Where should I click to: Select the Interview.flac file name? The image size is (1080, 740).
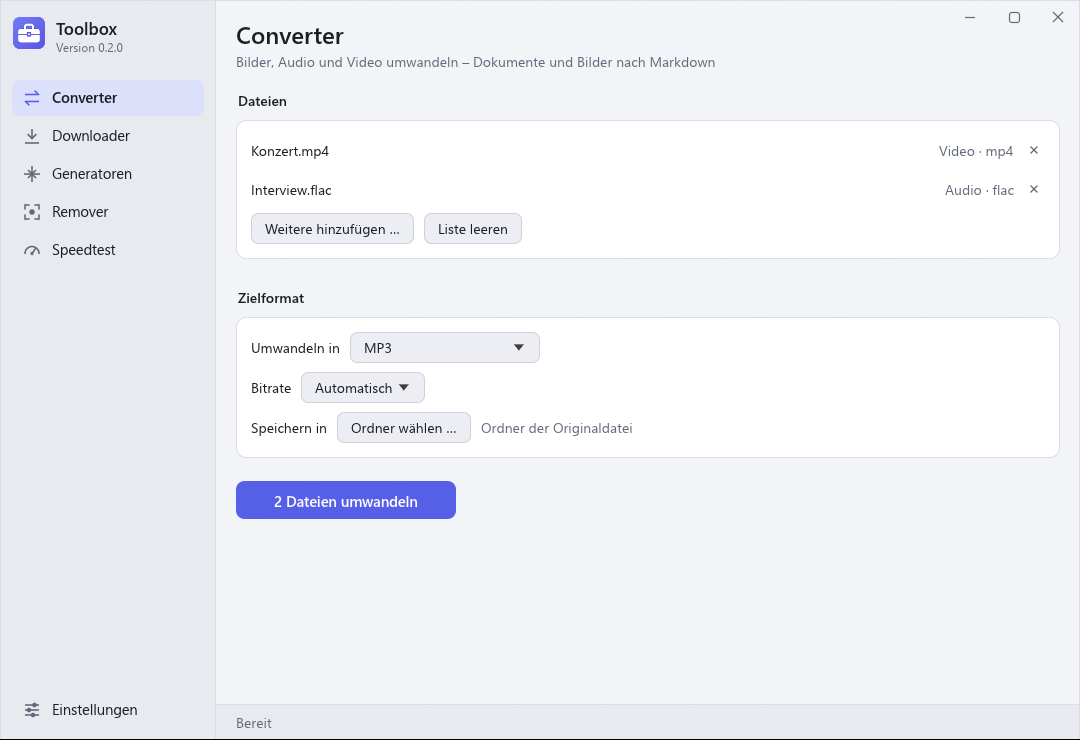(x=291, y=190)
